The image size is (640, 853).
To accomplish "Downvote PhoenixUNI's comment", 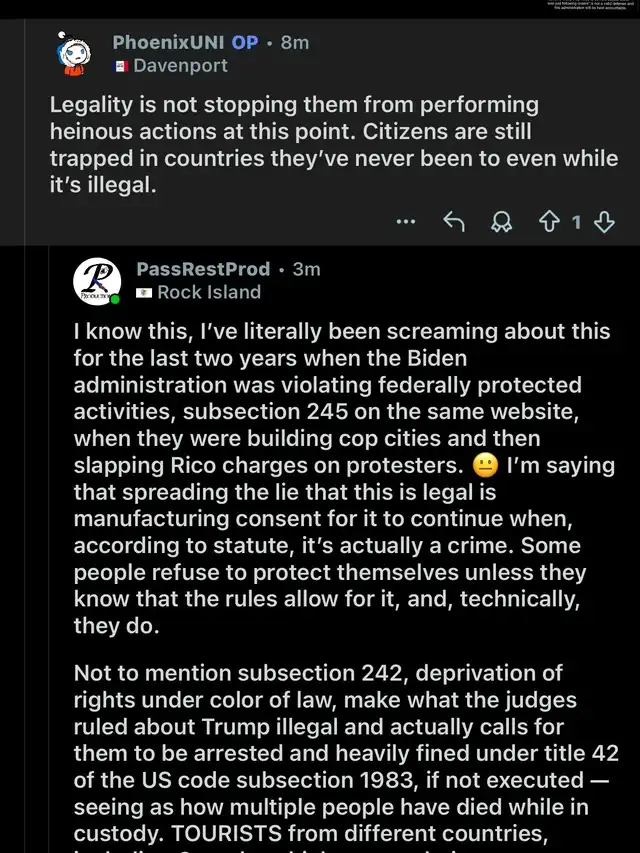I will tap(603, 222).
